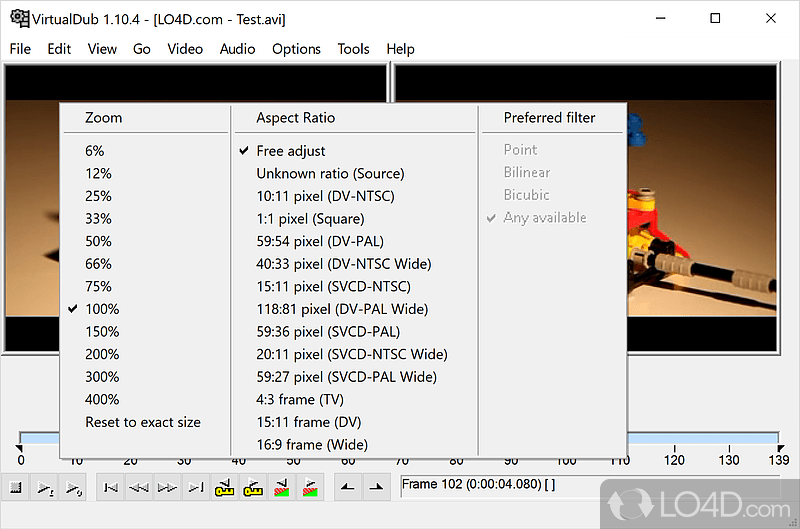The width and height of the screenshot is (800, 529).
Task: Choose 4:3 frame (TV)
Action: (x=355, y=399)
